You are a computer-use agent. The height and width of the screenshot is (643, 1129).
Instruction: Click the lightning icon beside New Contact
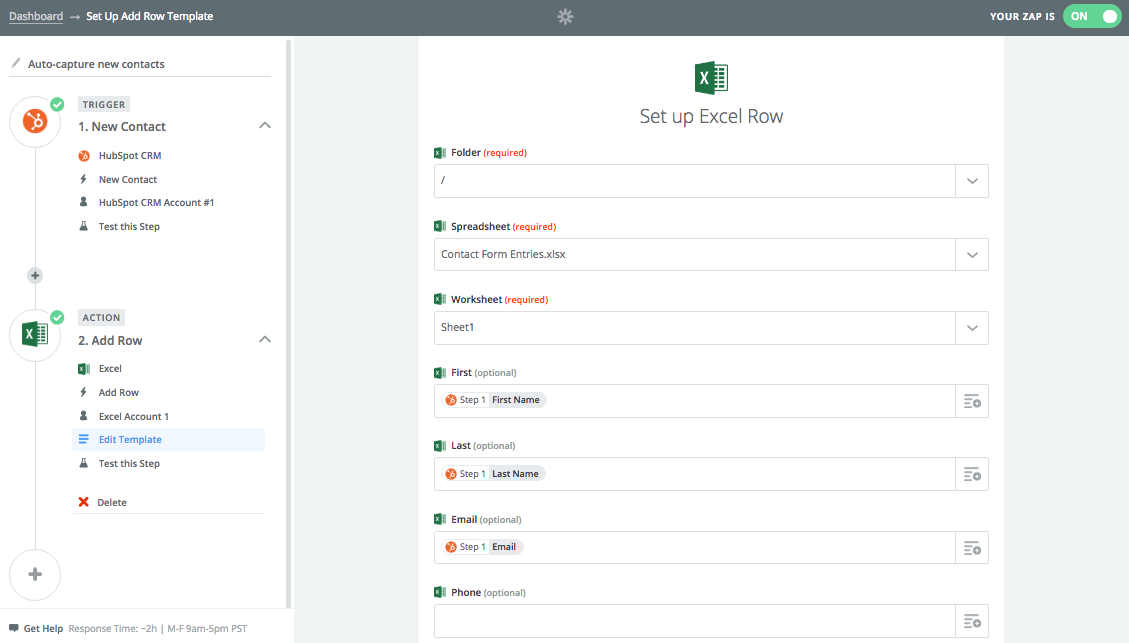[x=84, y=179]
